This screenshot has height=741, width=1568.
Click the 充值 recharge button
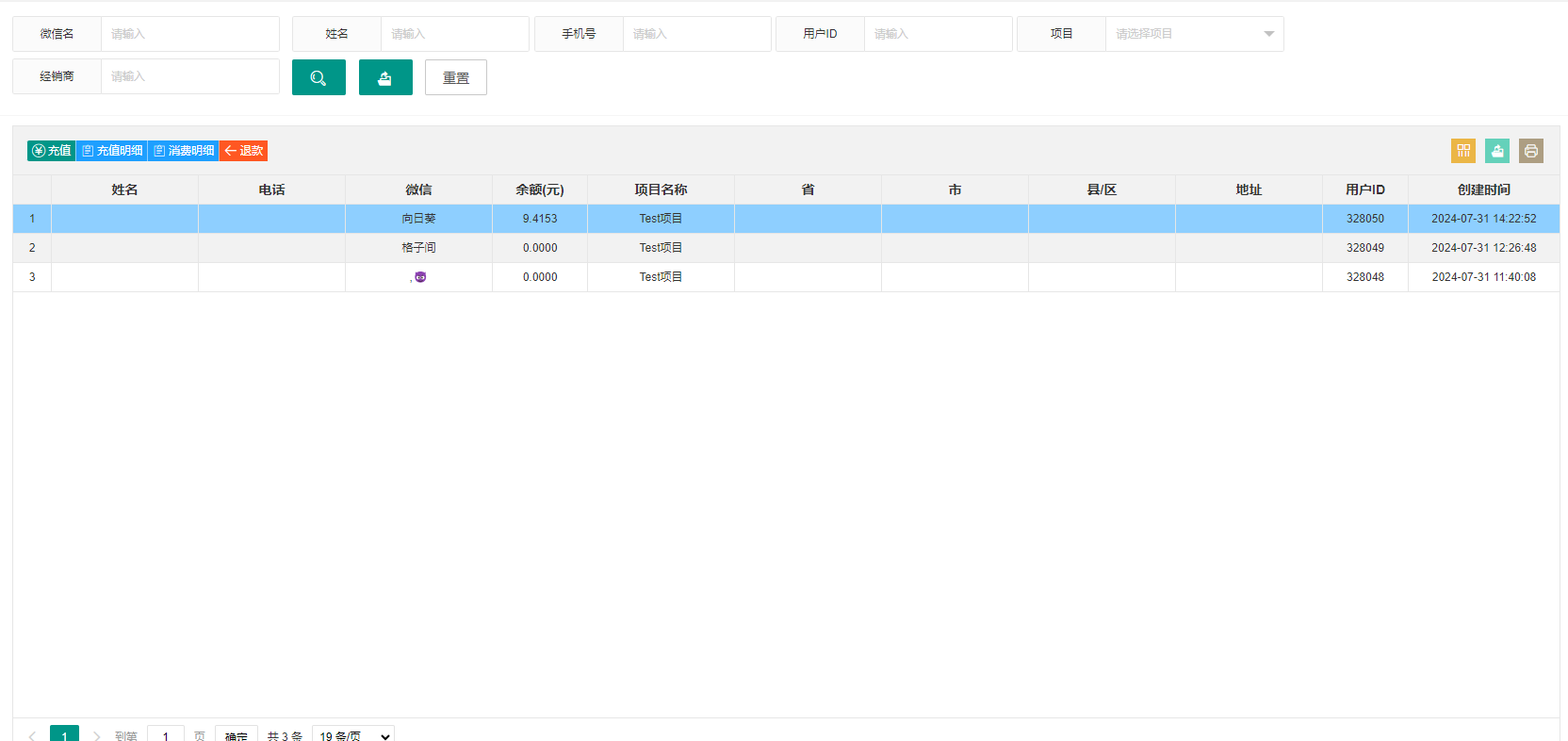(51, 151)
